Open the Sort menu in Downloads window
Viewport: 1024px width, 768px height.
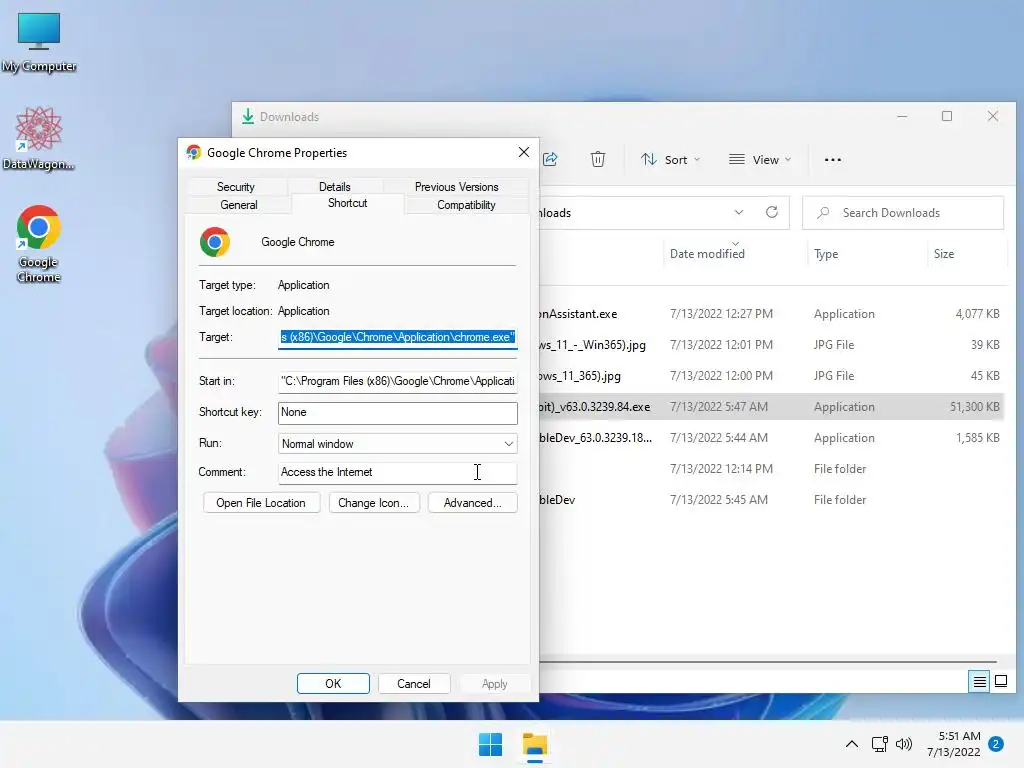pos(670,159)
